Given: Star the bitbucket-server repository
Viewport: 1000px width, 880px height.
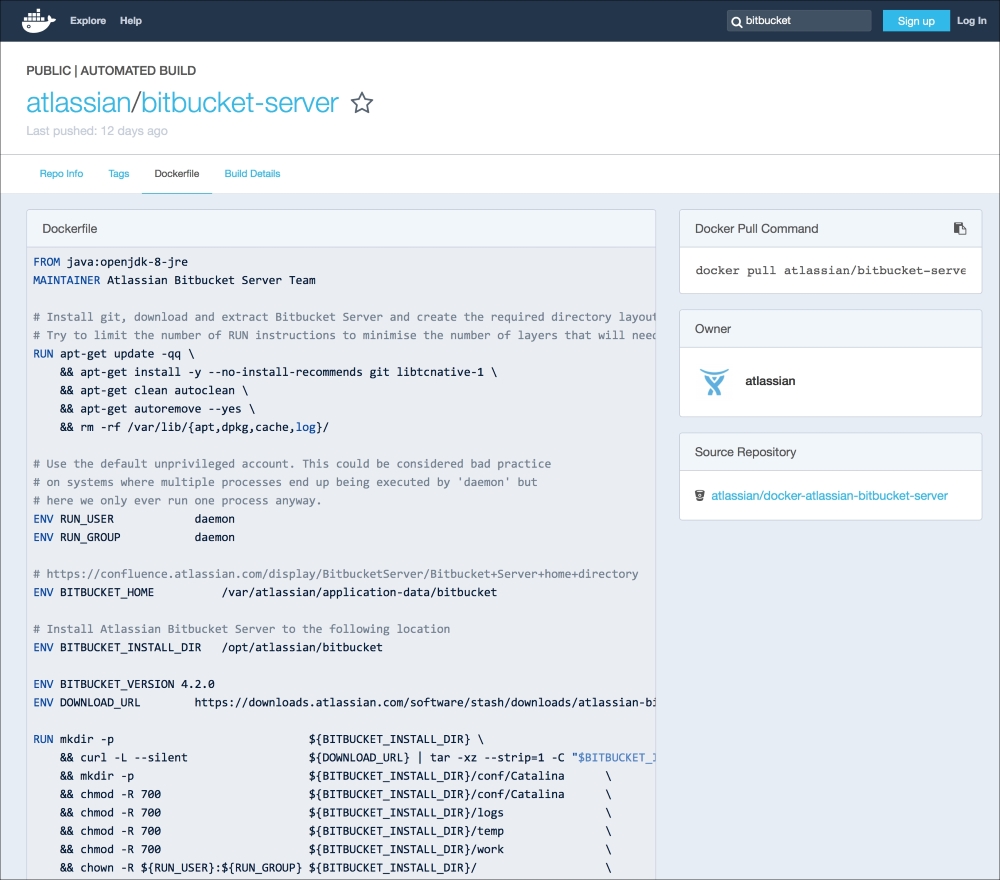Looking at the screenshot, I should pos(362,103).
